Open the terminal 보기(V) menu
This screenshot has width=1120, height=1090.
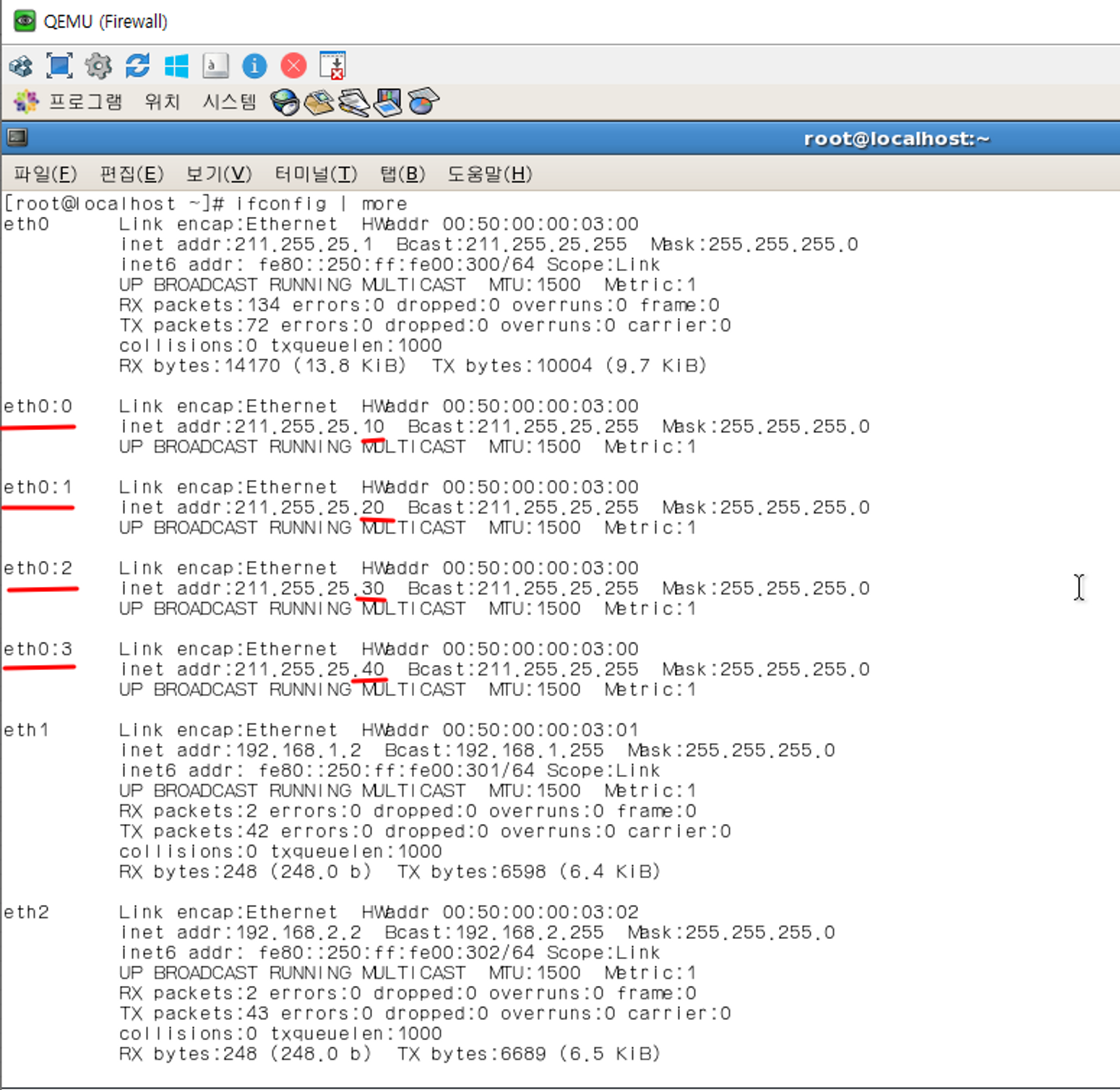(219, 174)
